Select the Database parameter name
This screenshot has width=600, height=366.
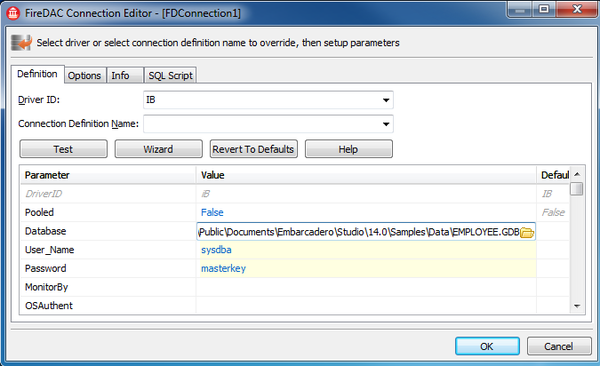tap(46, 231)
